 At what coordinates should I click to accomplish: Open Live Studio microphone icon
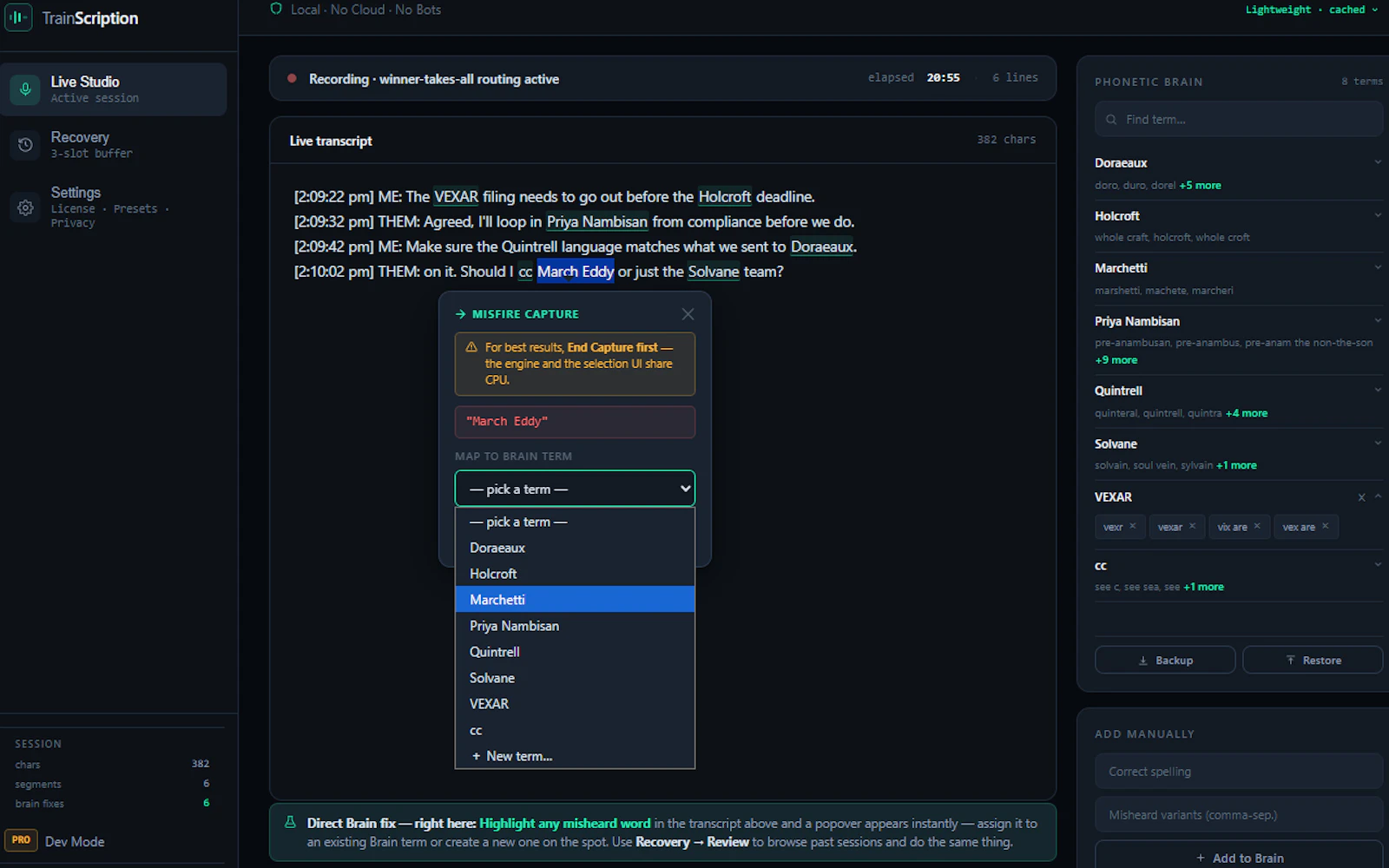[x=25, y=89]
